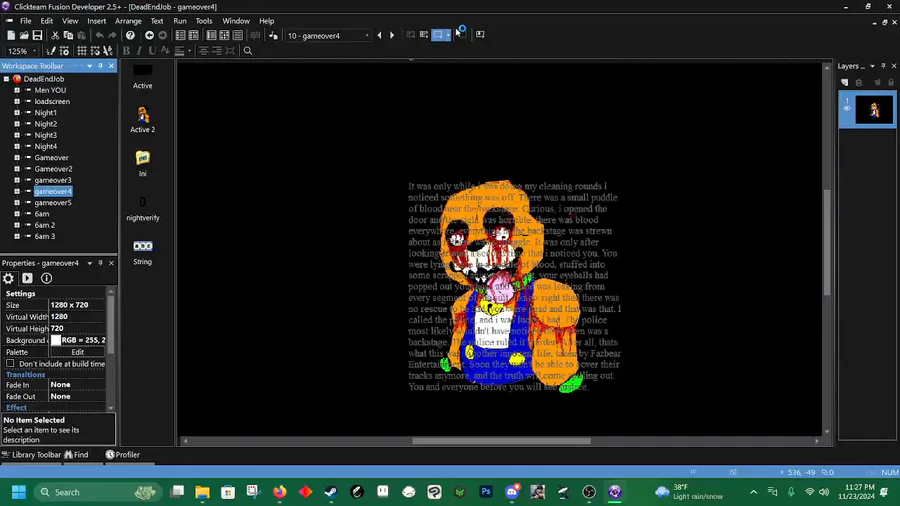
Task: Click the taskbar Search box
Action: point(96,492)
